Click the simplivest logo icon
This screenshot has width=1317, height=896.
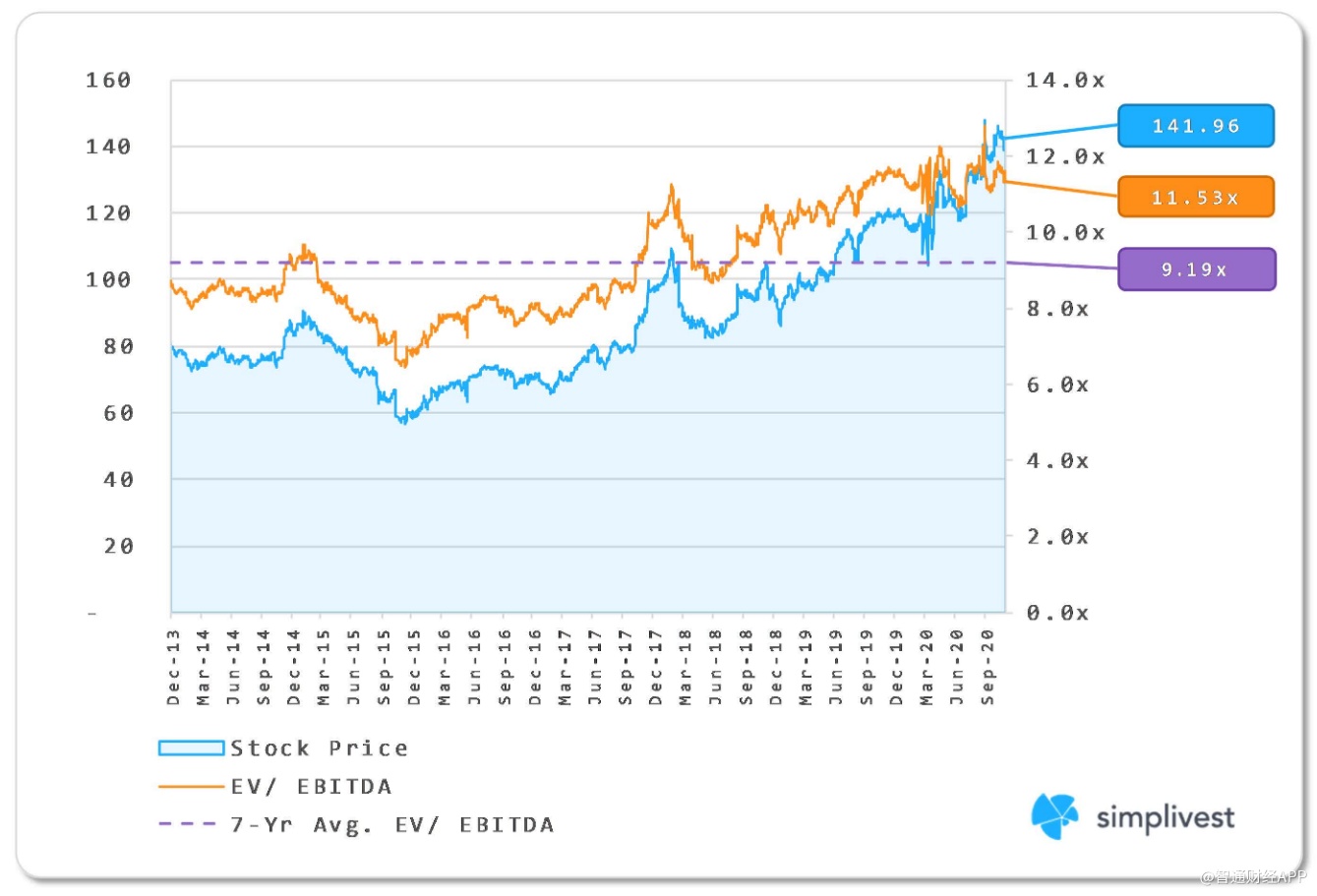point(1054,816)
